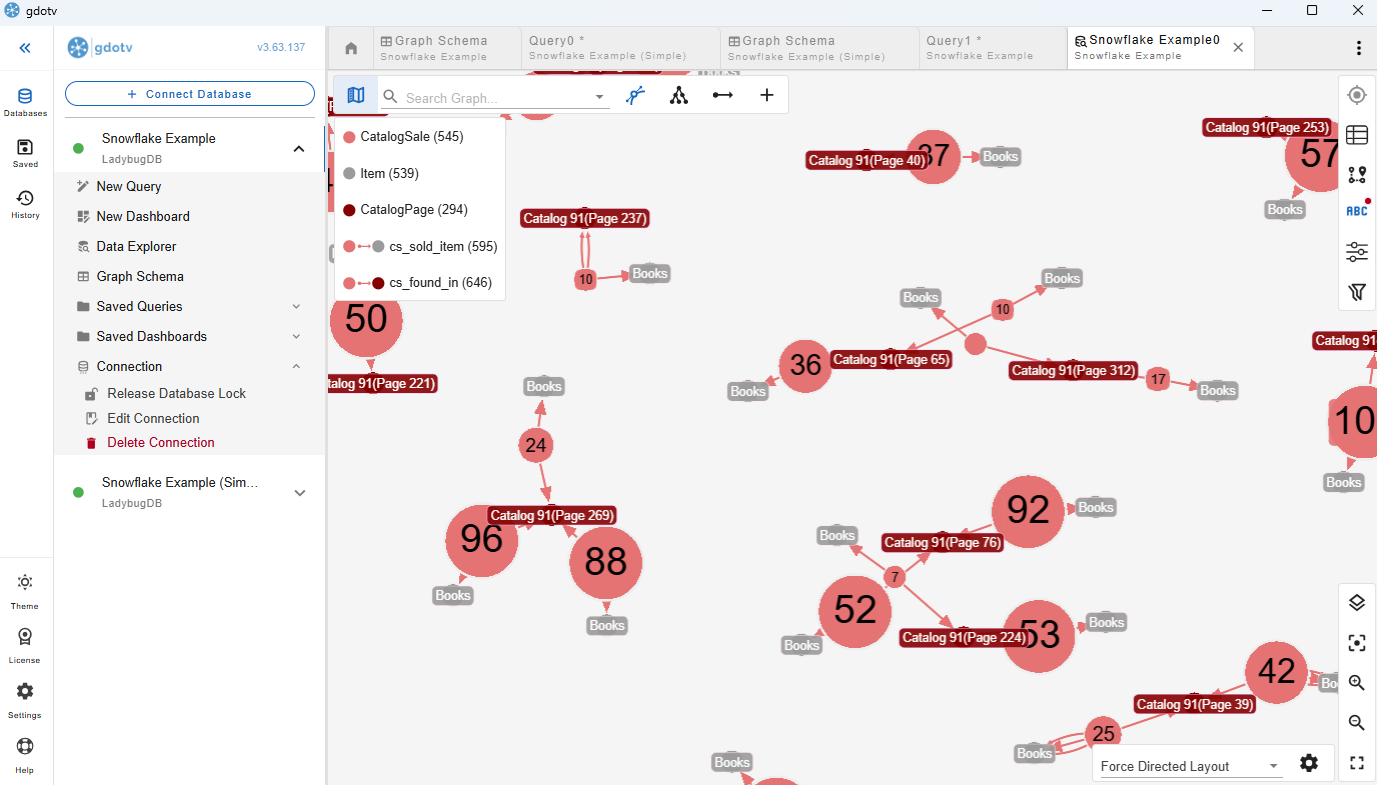The width and height of the screenshot is (1377, 785).
Task: Open the three-dot tab options menu
Action: coord(1358,48)
